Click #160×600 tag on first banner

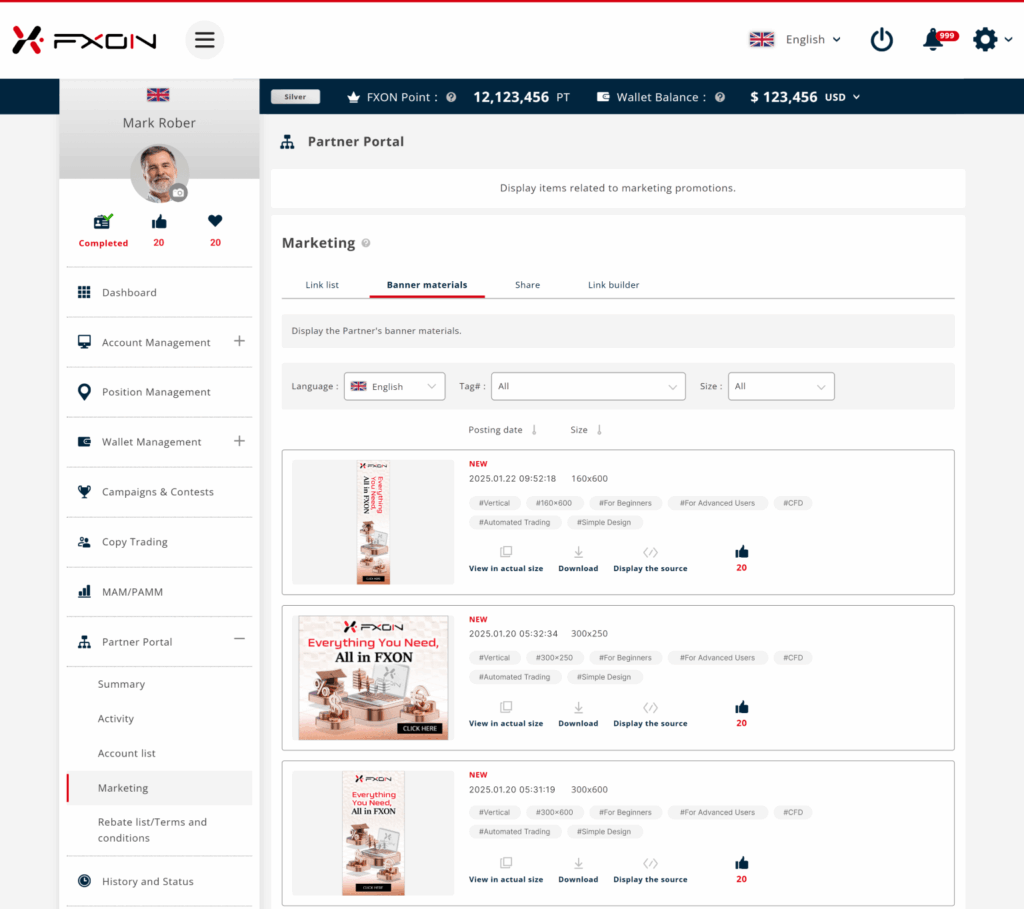(x=554, y=503)
